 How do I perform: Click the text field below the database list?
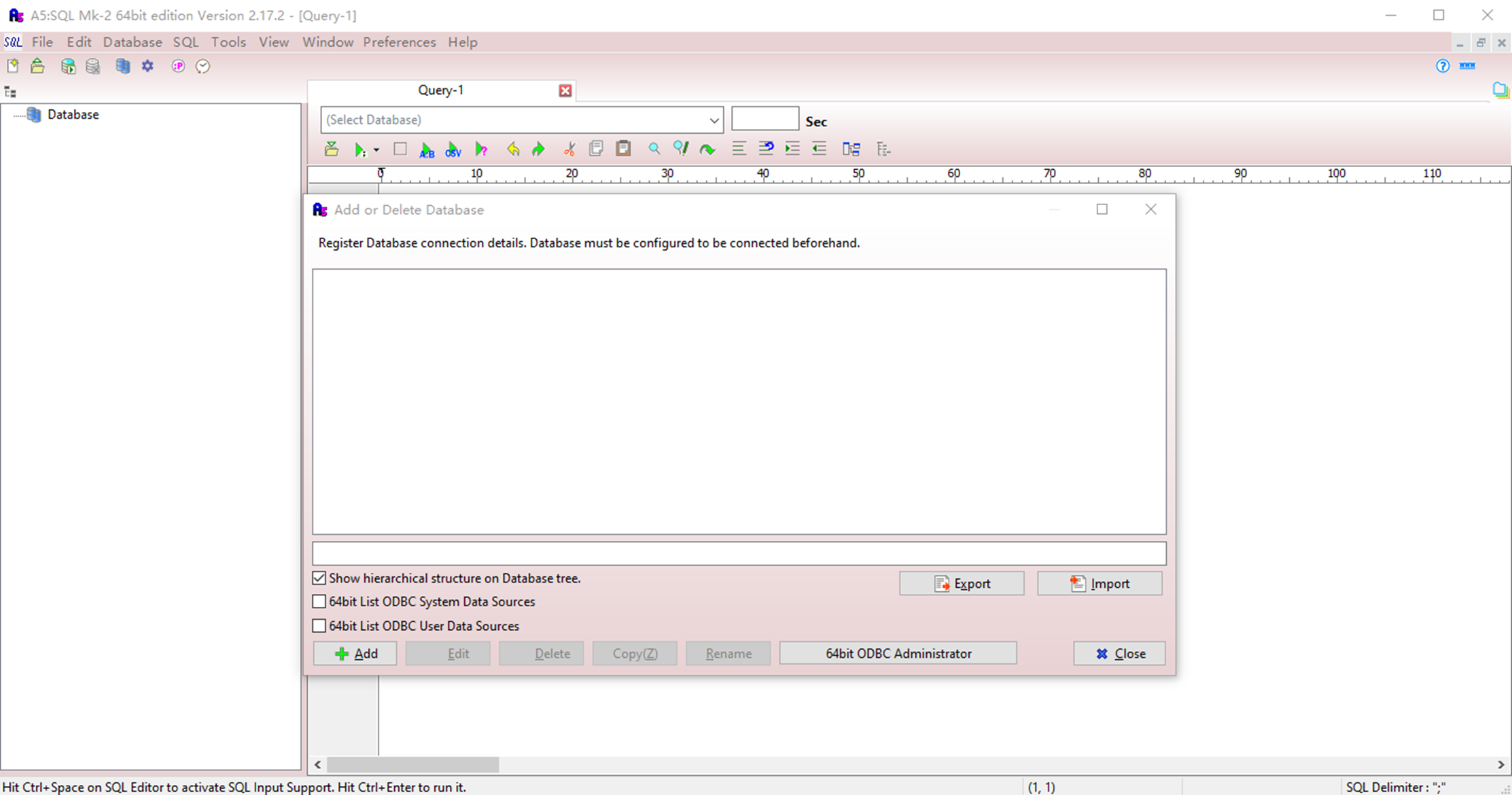[x=739, y=553]
